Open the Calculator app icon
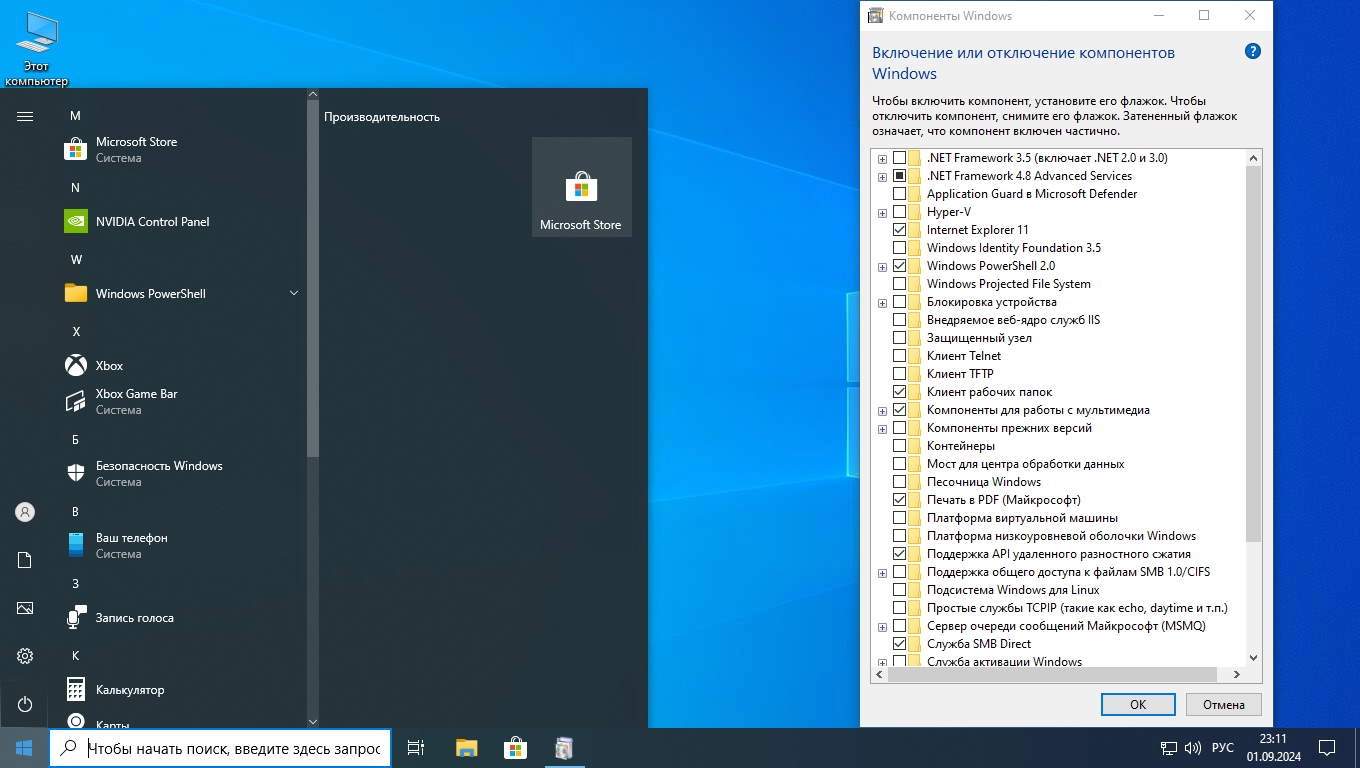The width and height of the screenshot is (1360, 768). coord(76,690)
